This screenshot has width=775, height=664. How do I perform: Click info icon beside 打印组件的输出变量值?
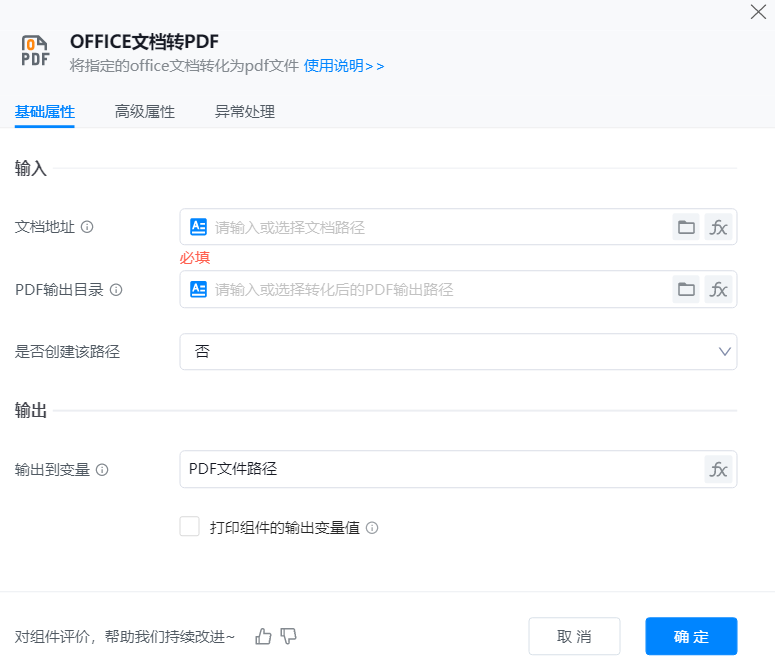point(372,528)
